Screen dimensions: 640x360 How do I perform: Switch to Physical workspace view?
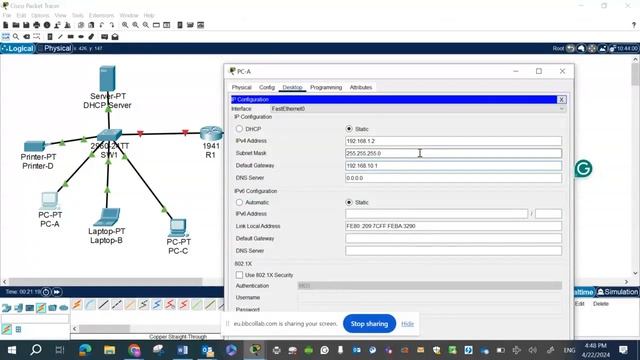coord(54,48)
